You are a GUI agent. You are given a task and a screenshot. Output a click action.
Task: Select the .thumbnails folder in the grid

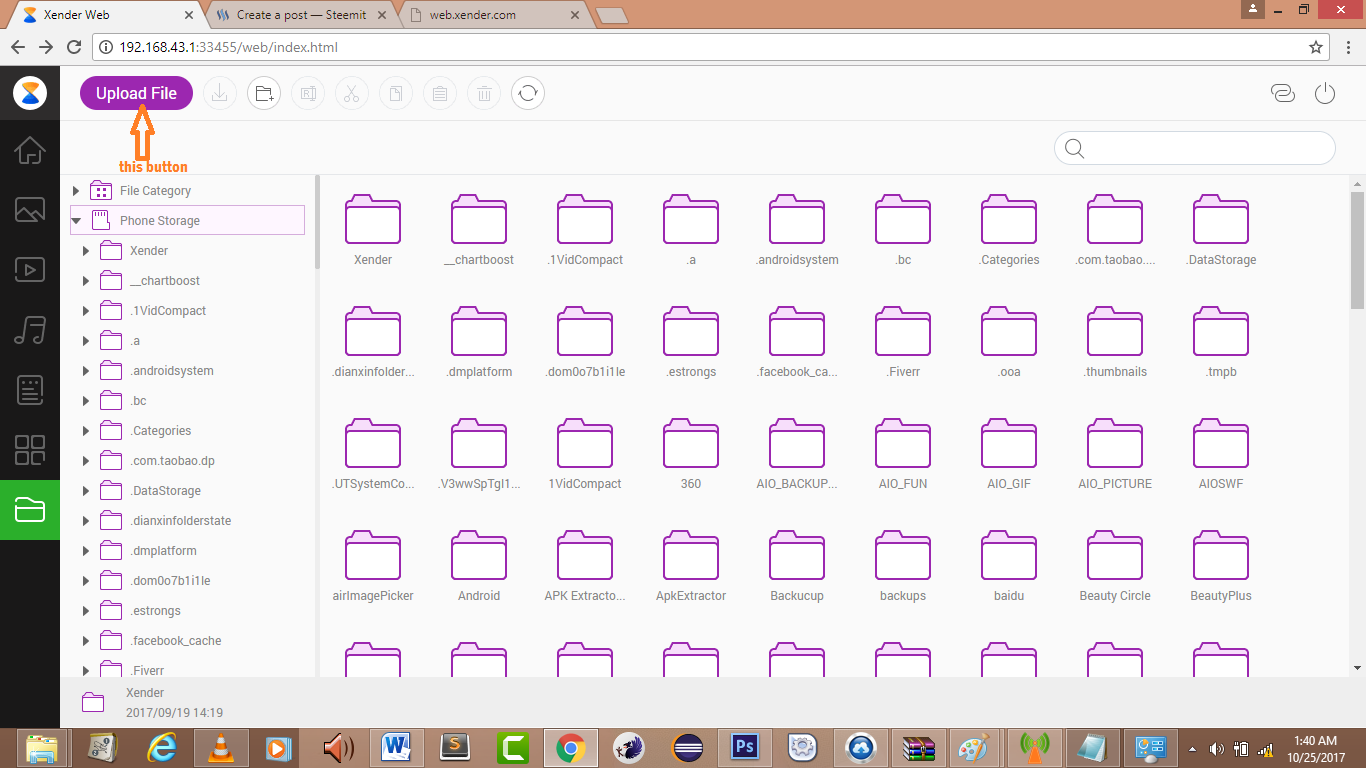pyautogui.click(x=1115, y=341)
